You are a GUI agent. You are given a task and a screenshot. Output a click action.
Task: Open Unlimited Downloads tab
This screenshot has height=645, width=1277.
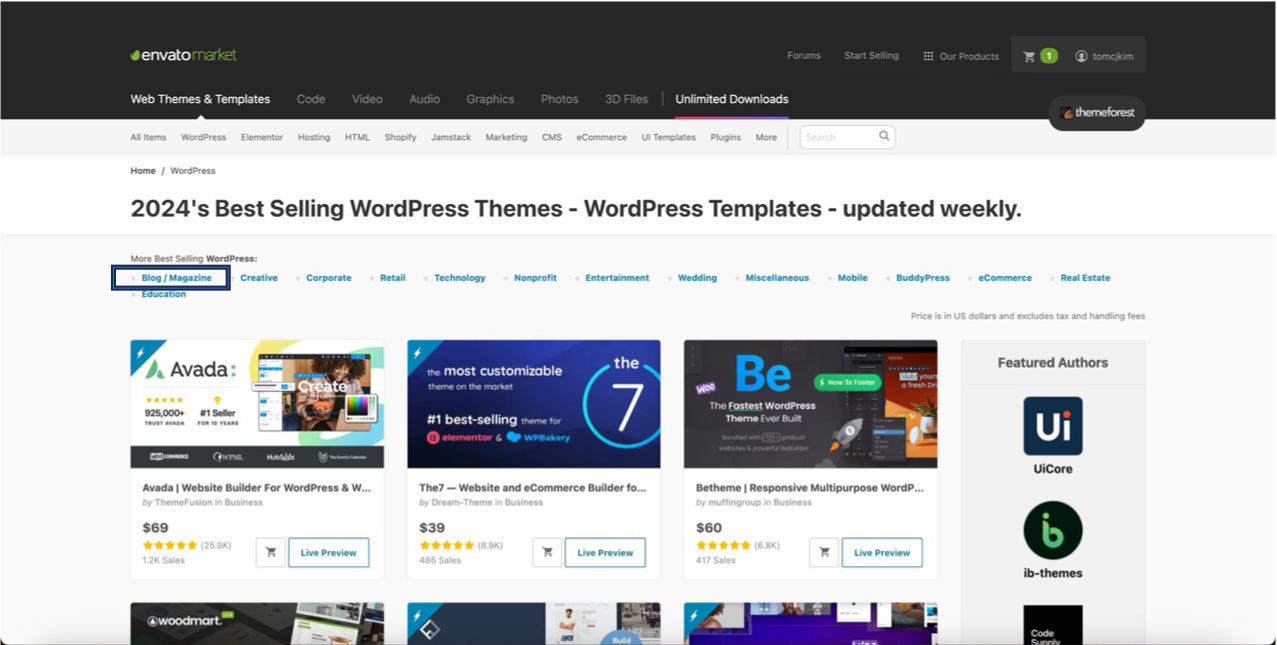pyautogui.click(x=732, y=99)
